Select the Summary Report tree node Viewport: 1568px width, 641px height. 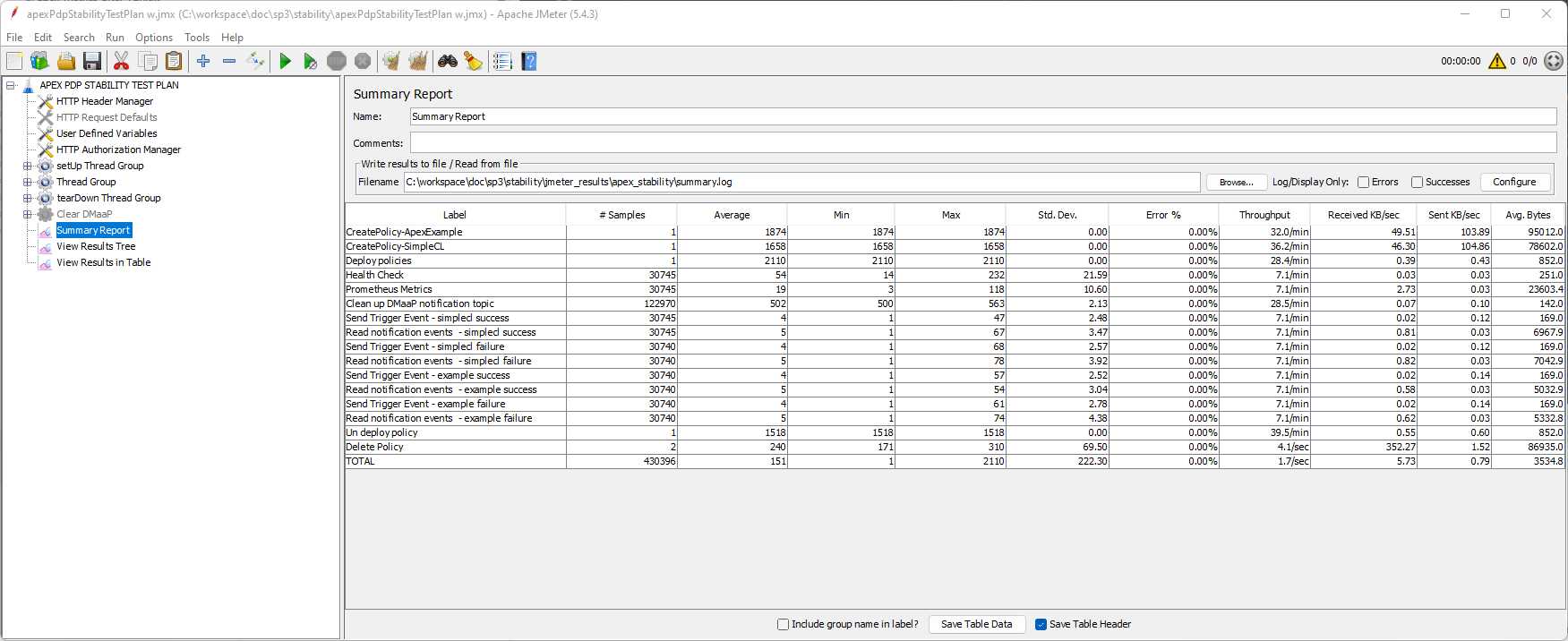pyautogui.click(x=93, y=230)
